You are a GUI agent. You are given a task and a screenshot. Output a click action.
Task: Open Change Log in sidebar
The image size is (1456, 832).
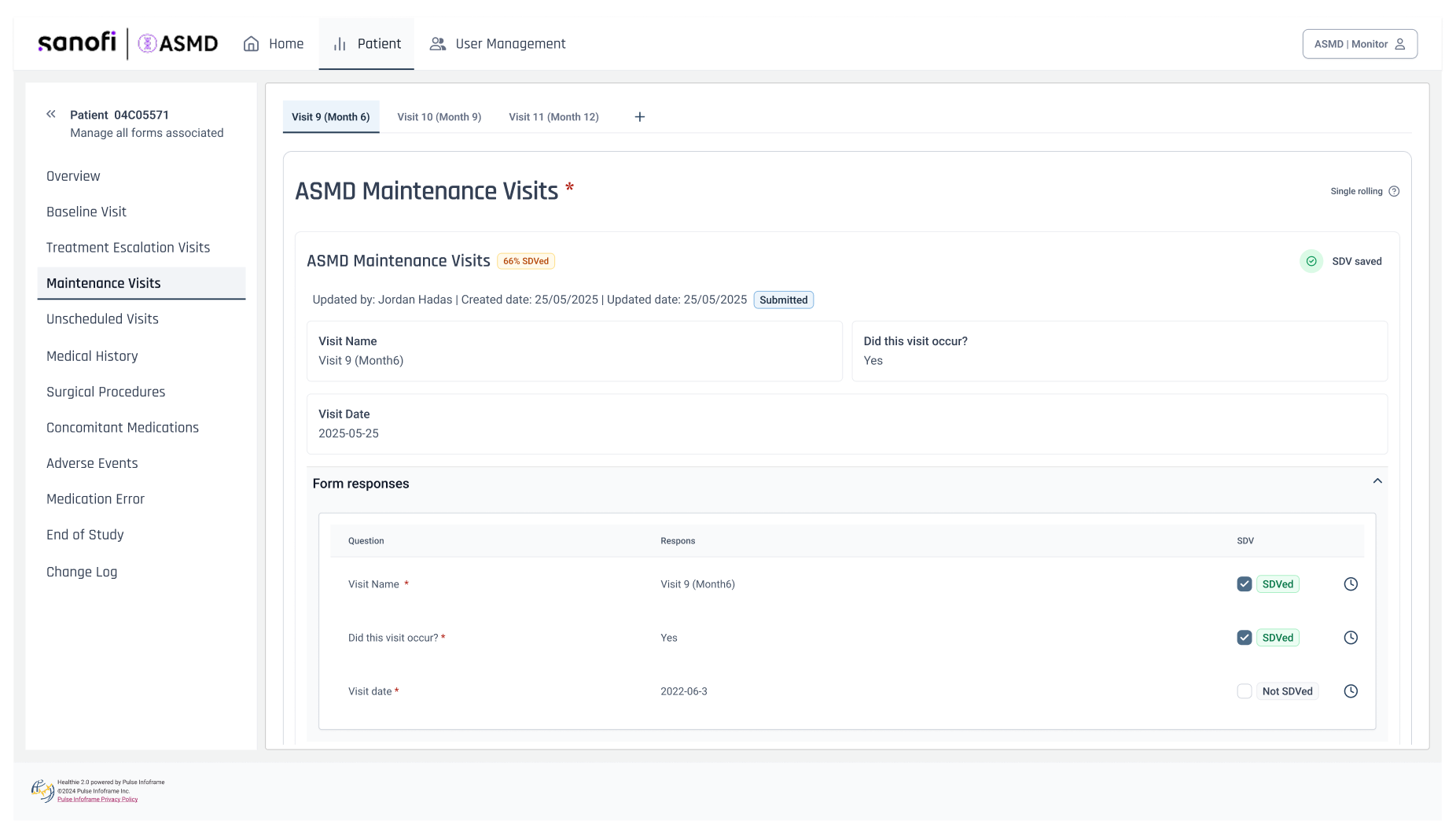tap(82, 572)
